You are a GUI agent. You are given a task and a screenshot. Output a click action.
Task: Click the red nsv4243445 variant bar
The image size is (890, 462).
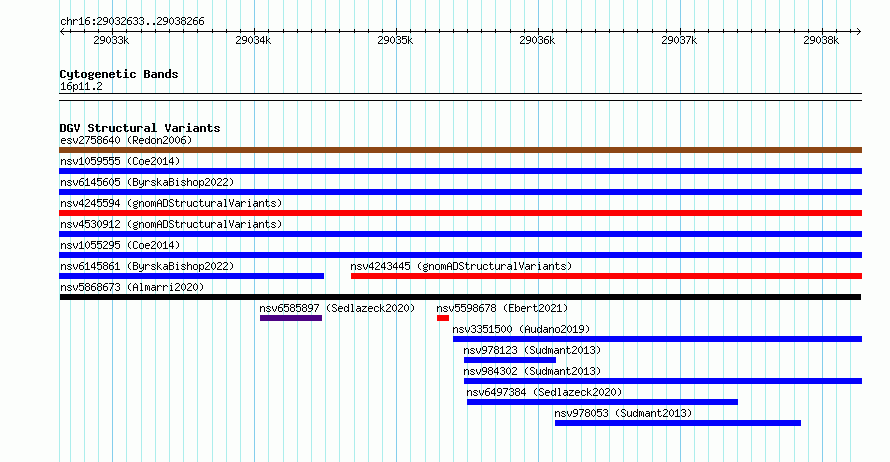click(x=606, y=276)
